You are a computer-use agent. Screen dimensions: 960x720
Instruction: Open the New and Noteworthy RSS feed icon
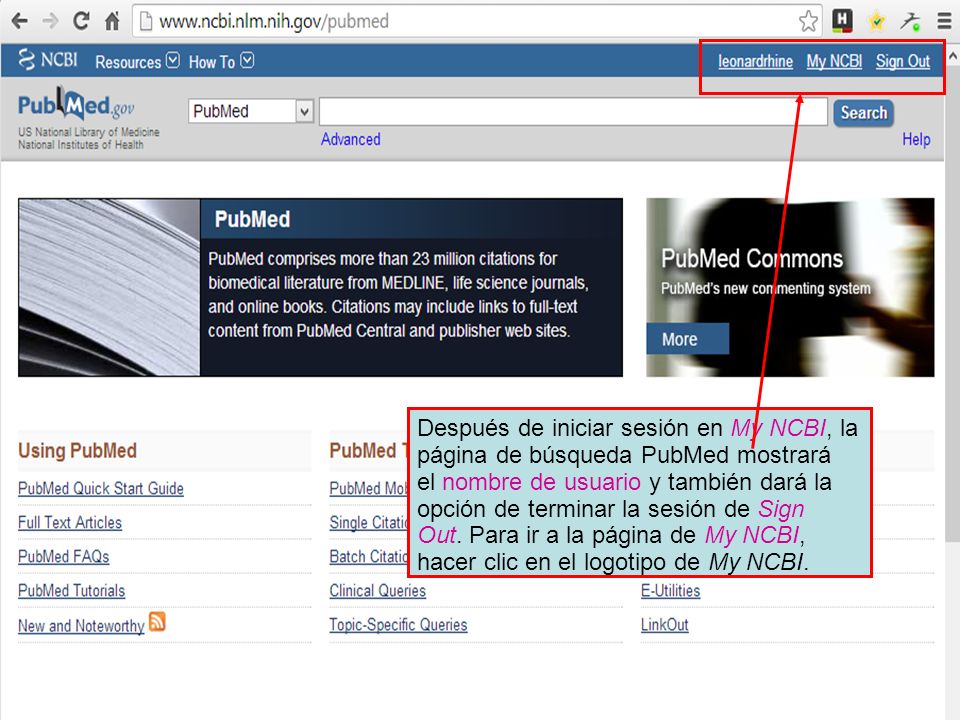[157, 621]
